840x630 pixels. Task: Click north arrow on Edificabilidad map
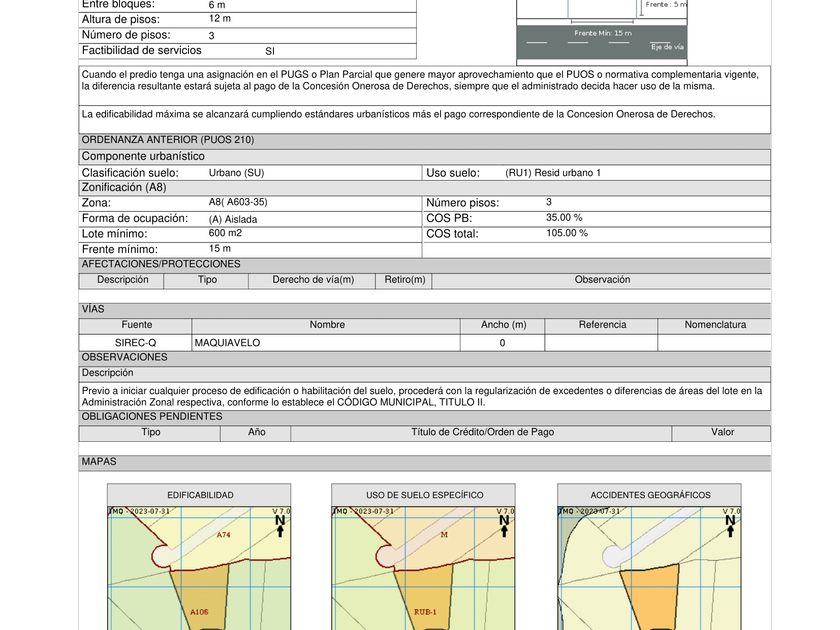point(280,524)
